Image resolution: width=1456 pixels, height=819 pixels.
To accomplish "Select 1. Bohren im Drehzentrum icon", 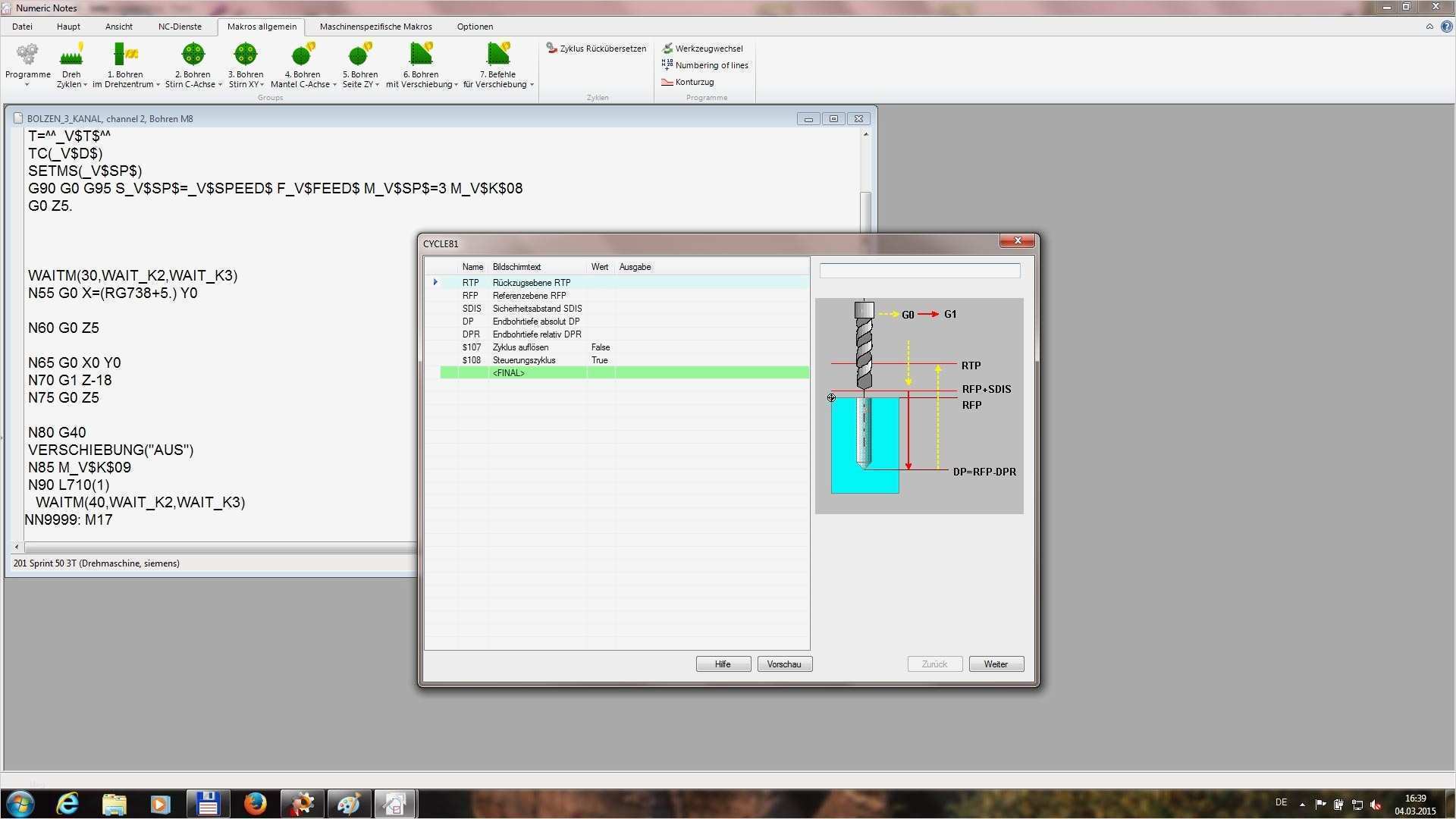I will point(124,55).
